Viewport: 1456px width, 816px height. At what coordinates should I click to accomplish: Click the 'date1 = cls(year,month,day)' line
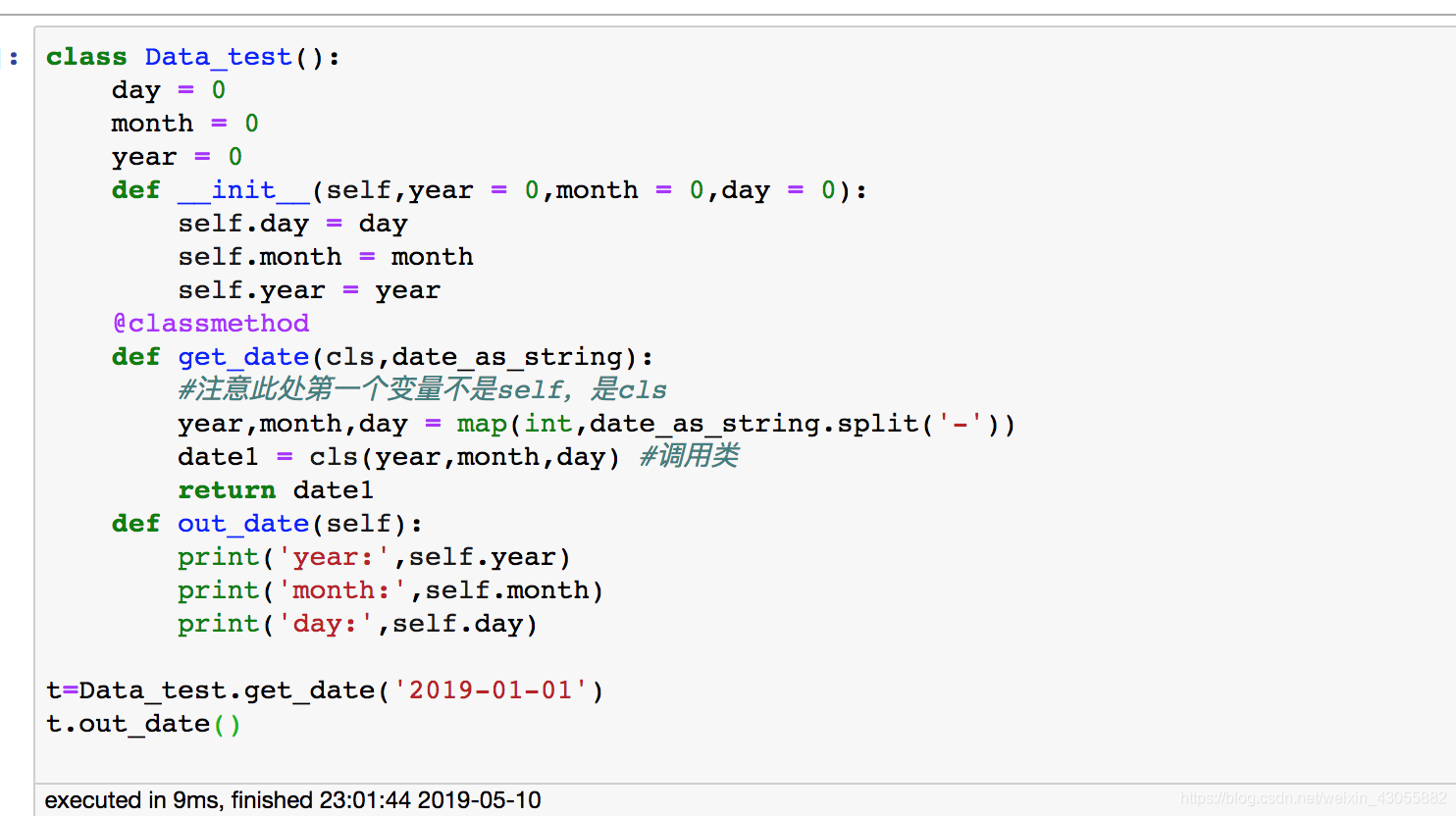[398, 458]
